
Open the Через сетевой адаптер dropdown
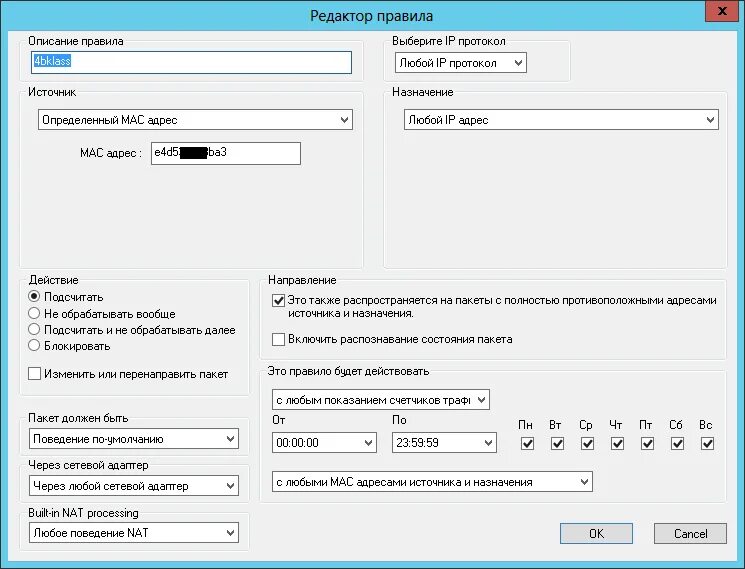pos(134,485)
